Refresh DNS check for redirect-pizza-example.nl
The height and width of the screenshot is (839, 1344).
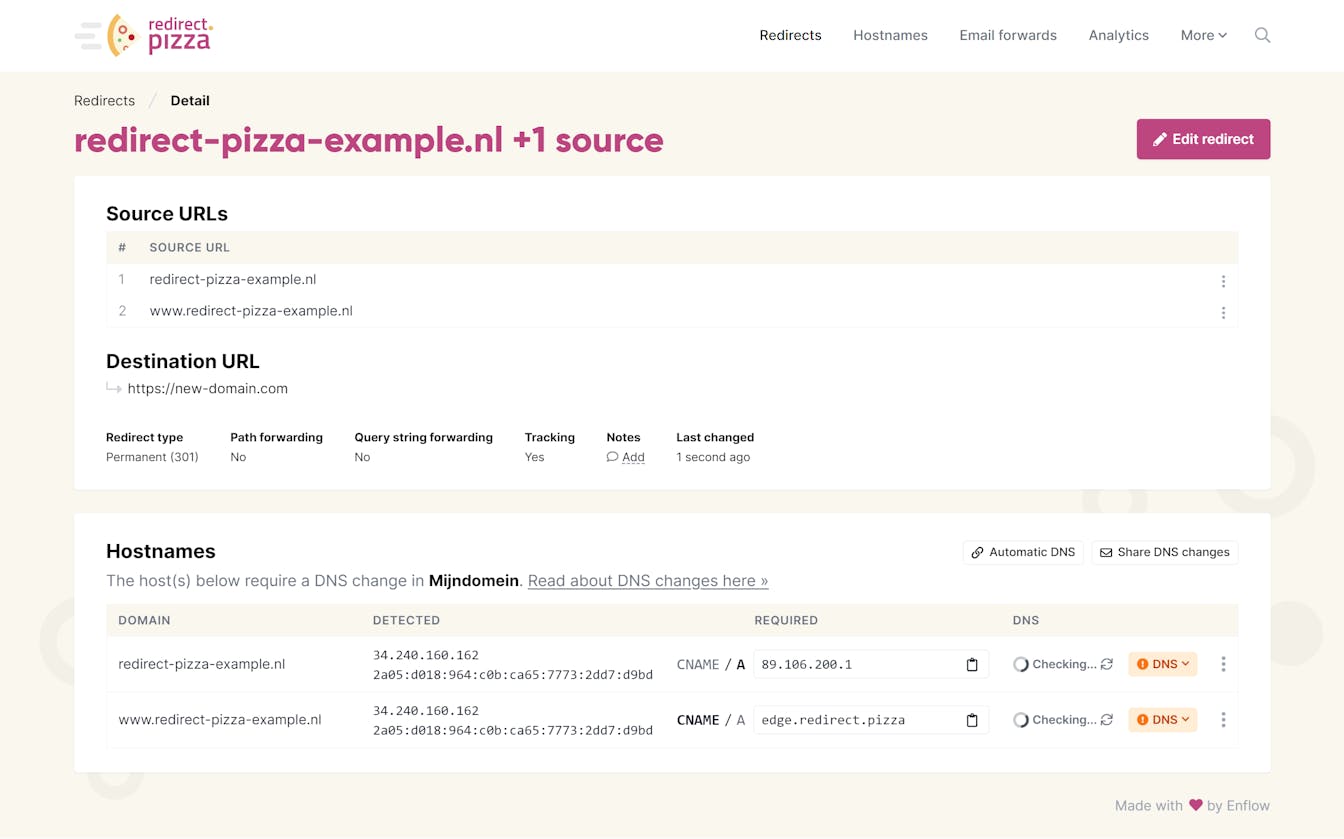point(1107,664)
